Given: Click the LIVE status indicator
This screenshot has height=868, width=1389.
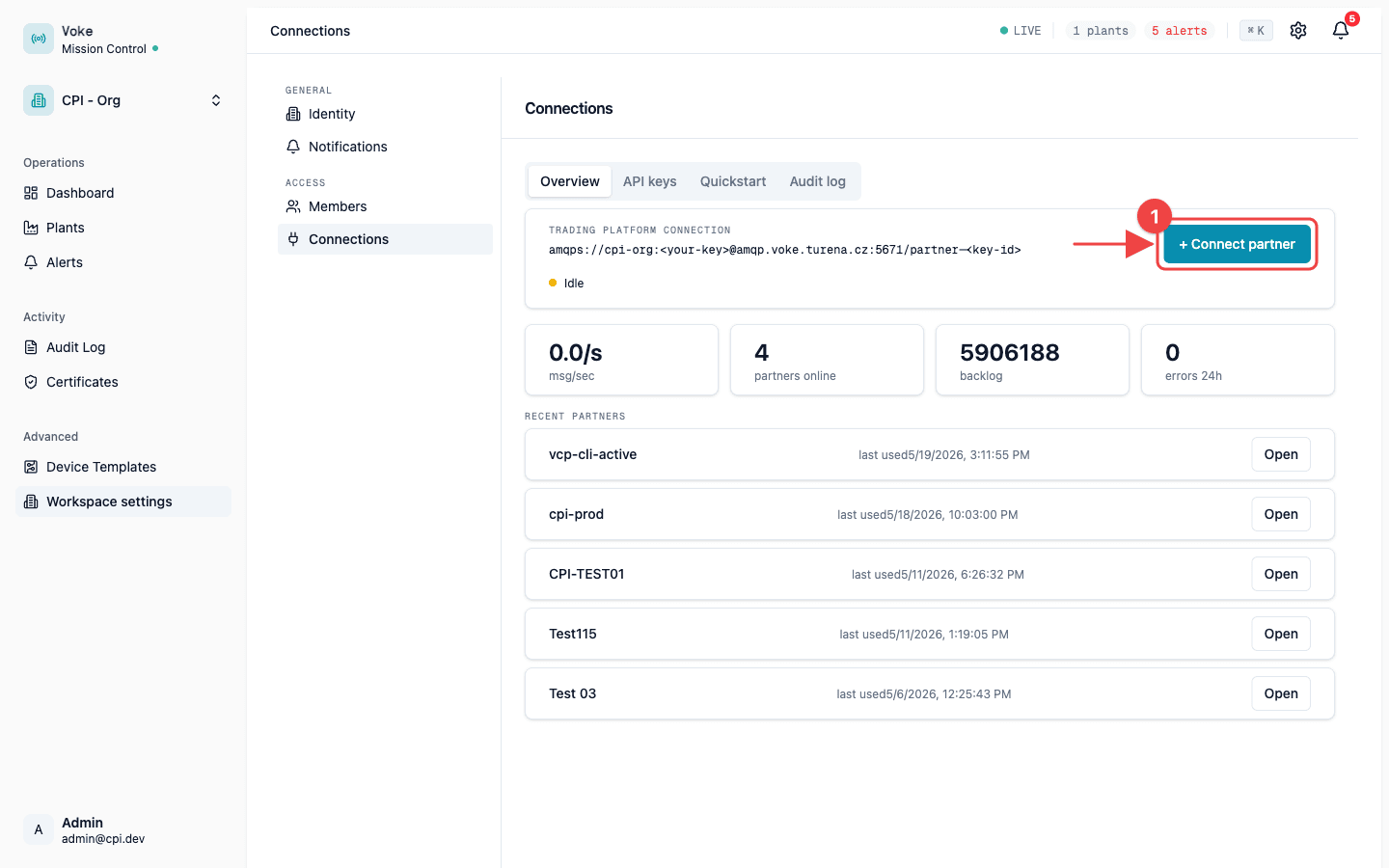Looking at the screenshot, I should pos(1021,31).
